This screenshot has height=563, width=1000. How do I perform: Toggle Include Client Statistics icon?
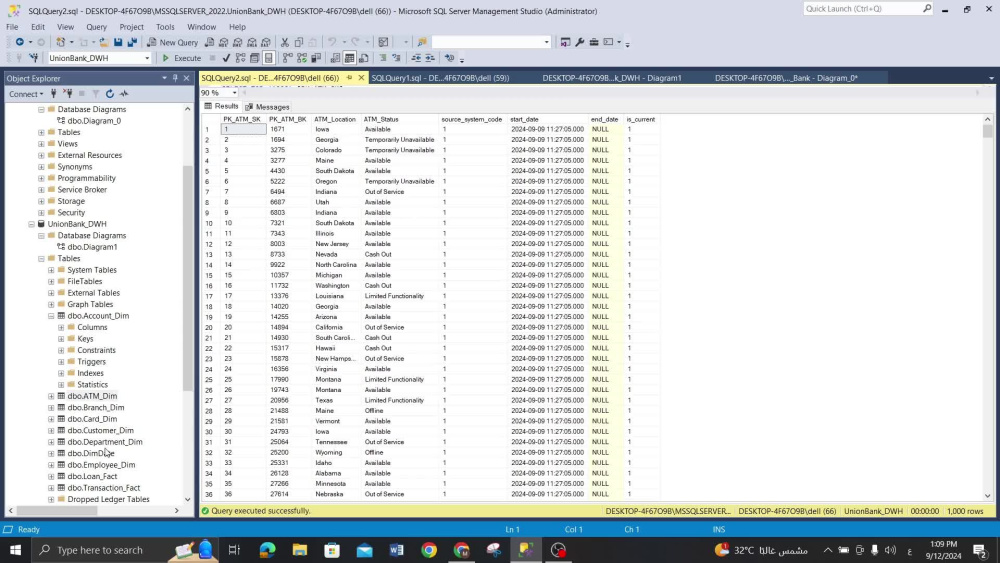316,58
